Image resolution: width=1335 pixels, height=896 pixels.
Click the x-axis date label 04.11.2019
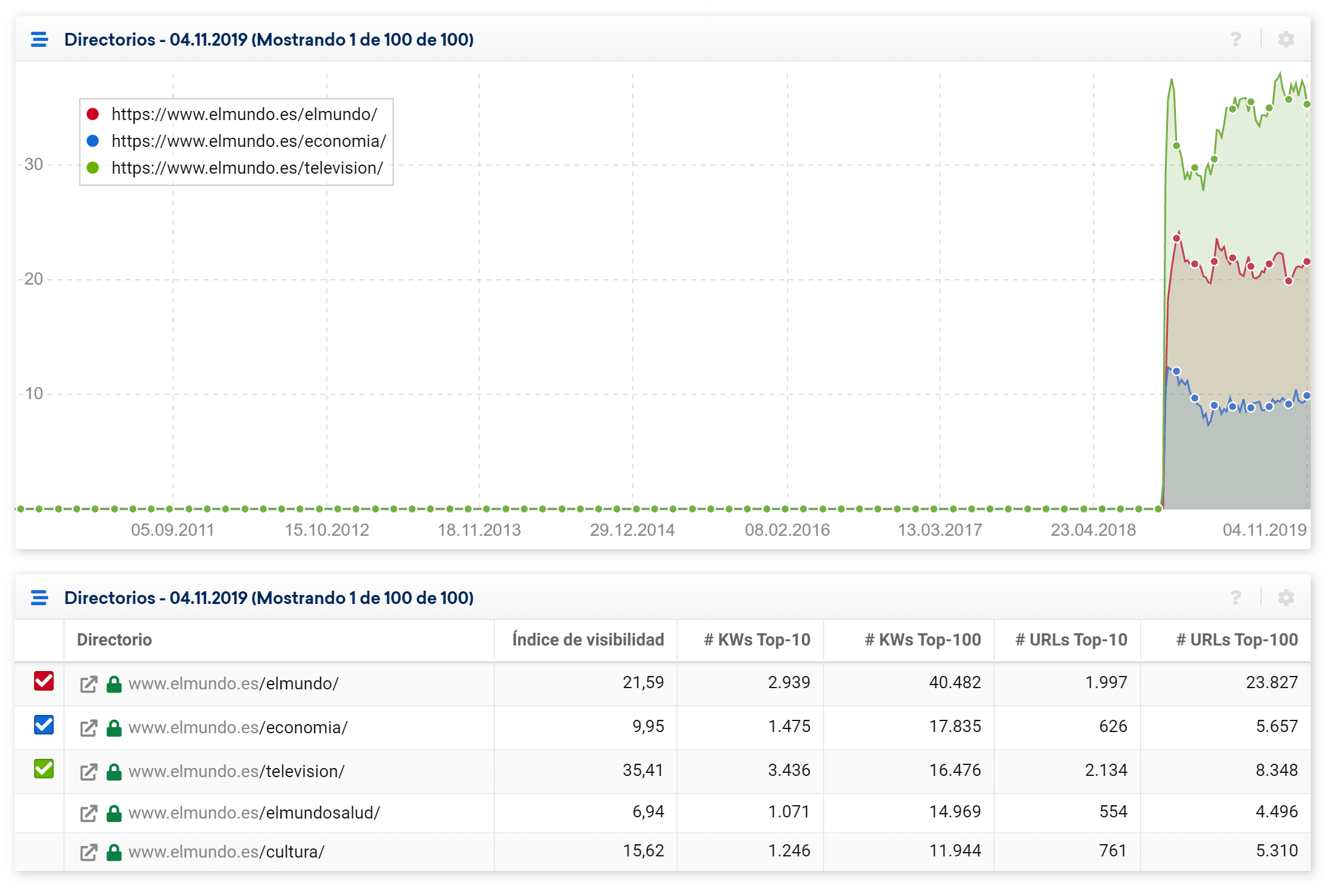1265,530
